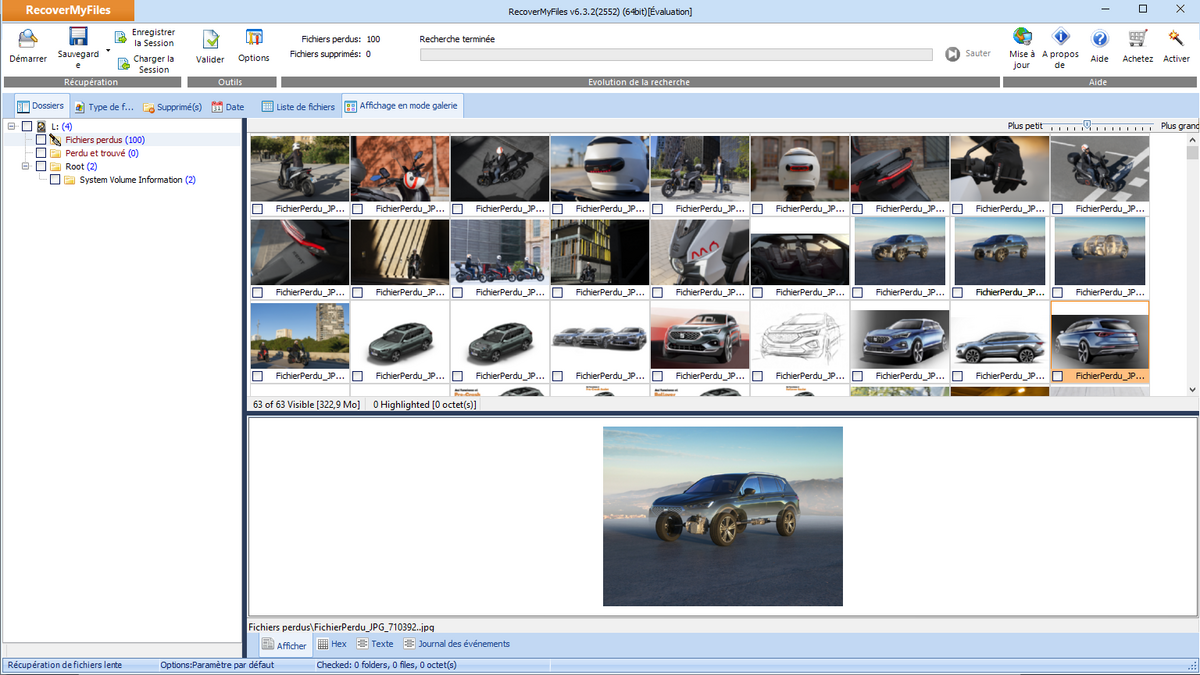The width and height of the screenshot is (1200, 675).
Task: Select Affichage en mode galerie tab
Action: [401, 106]
